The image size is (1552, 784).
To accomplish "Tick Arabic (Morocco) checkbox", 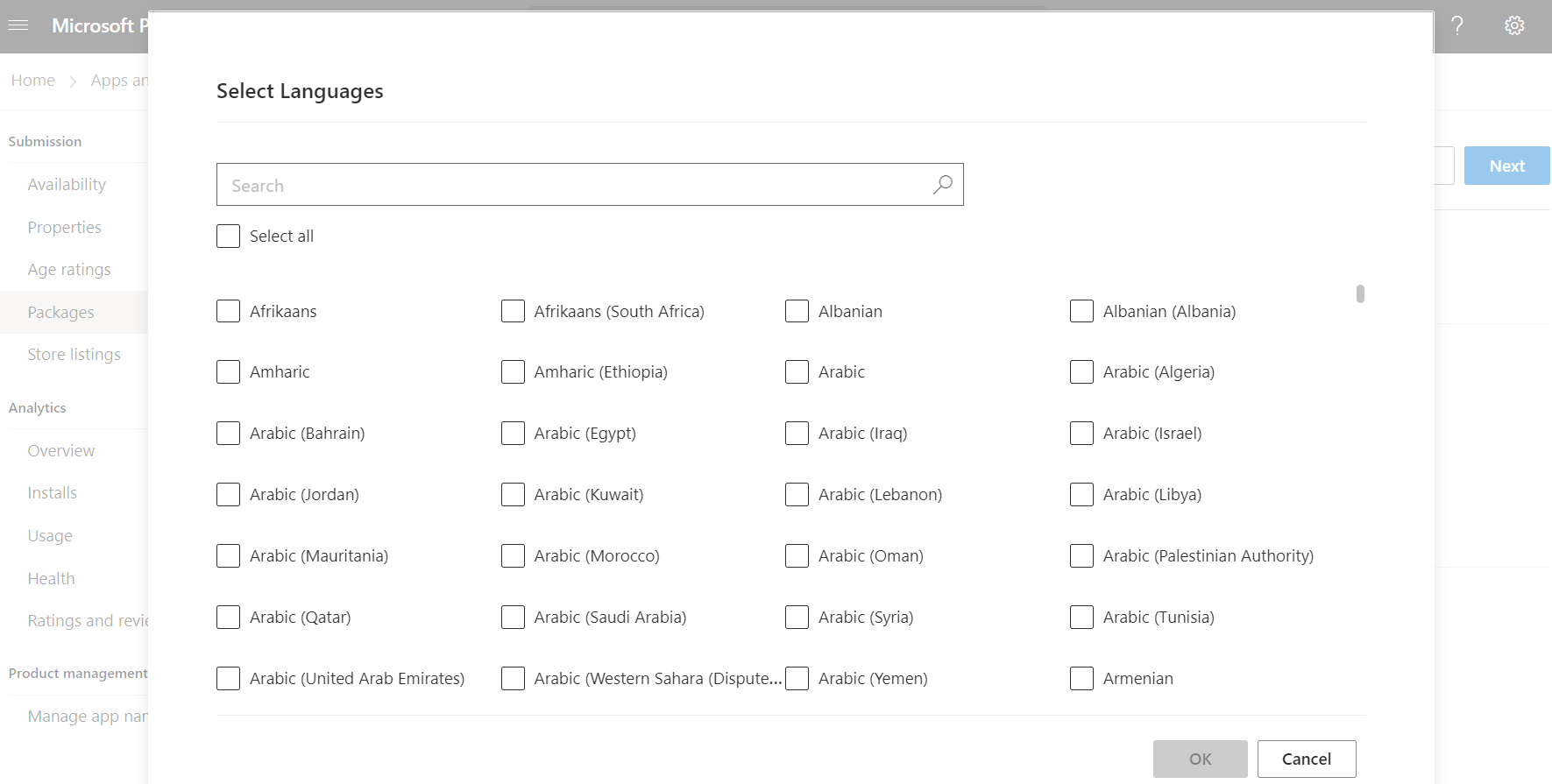I will pyautogui.click(x=513, y=556).
